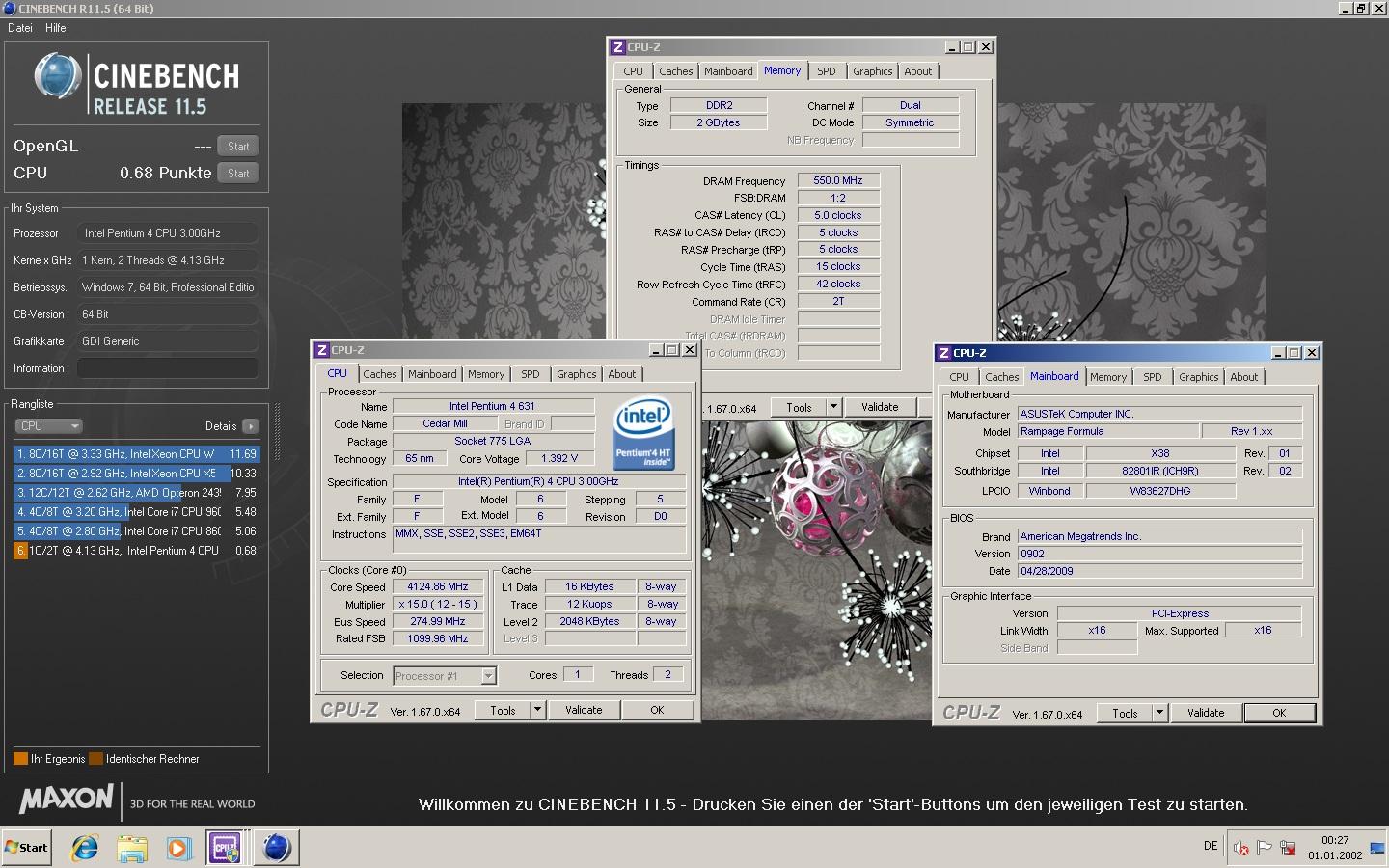The image size is (1389, 868).
Task: Click Validate in the CPU window
Action: click(584, 710)
